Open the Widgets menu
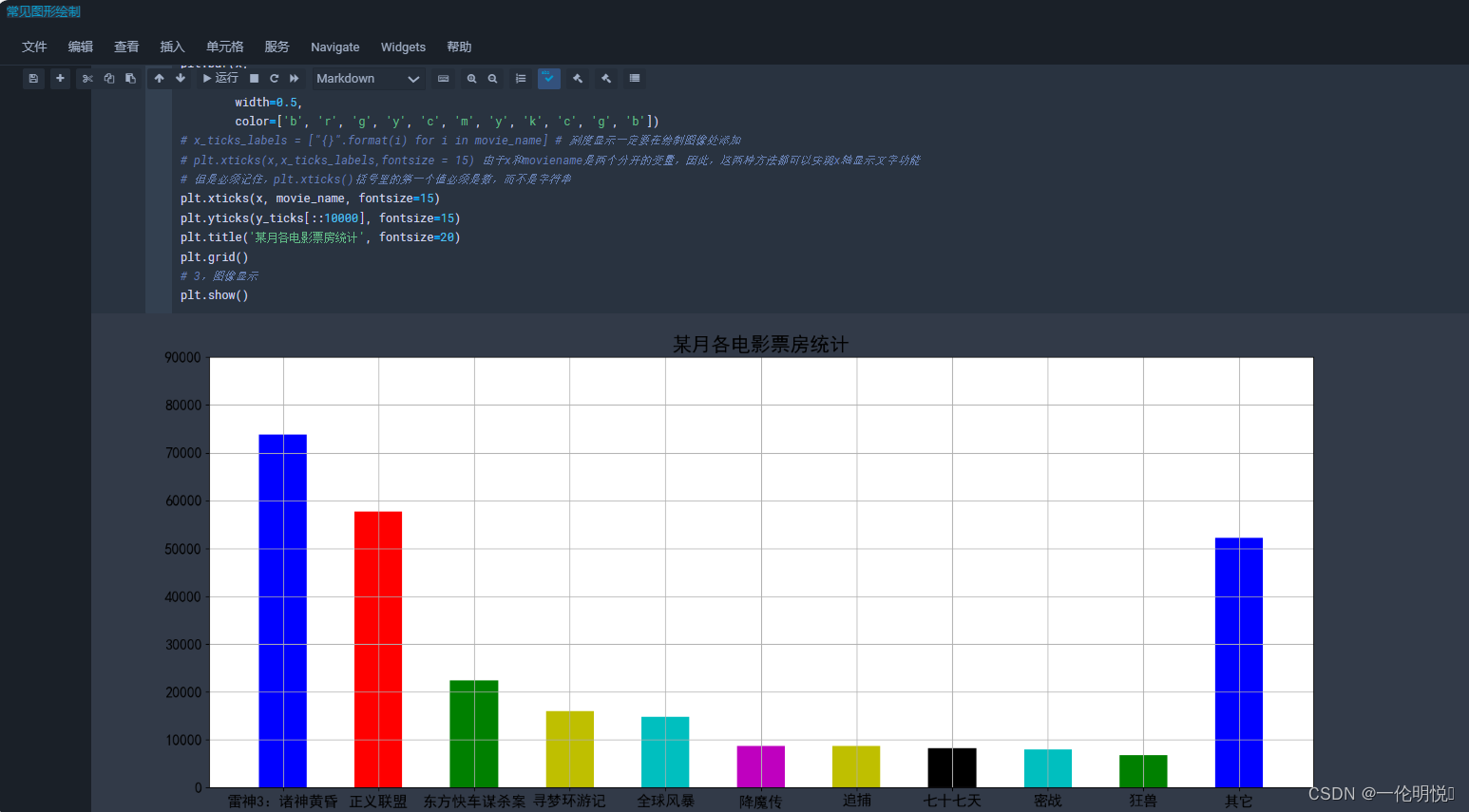The image size is (1469, 812). (403, 47)
